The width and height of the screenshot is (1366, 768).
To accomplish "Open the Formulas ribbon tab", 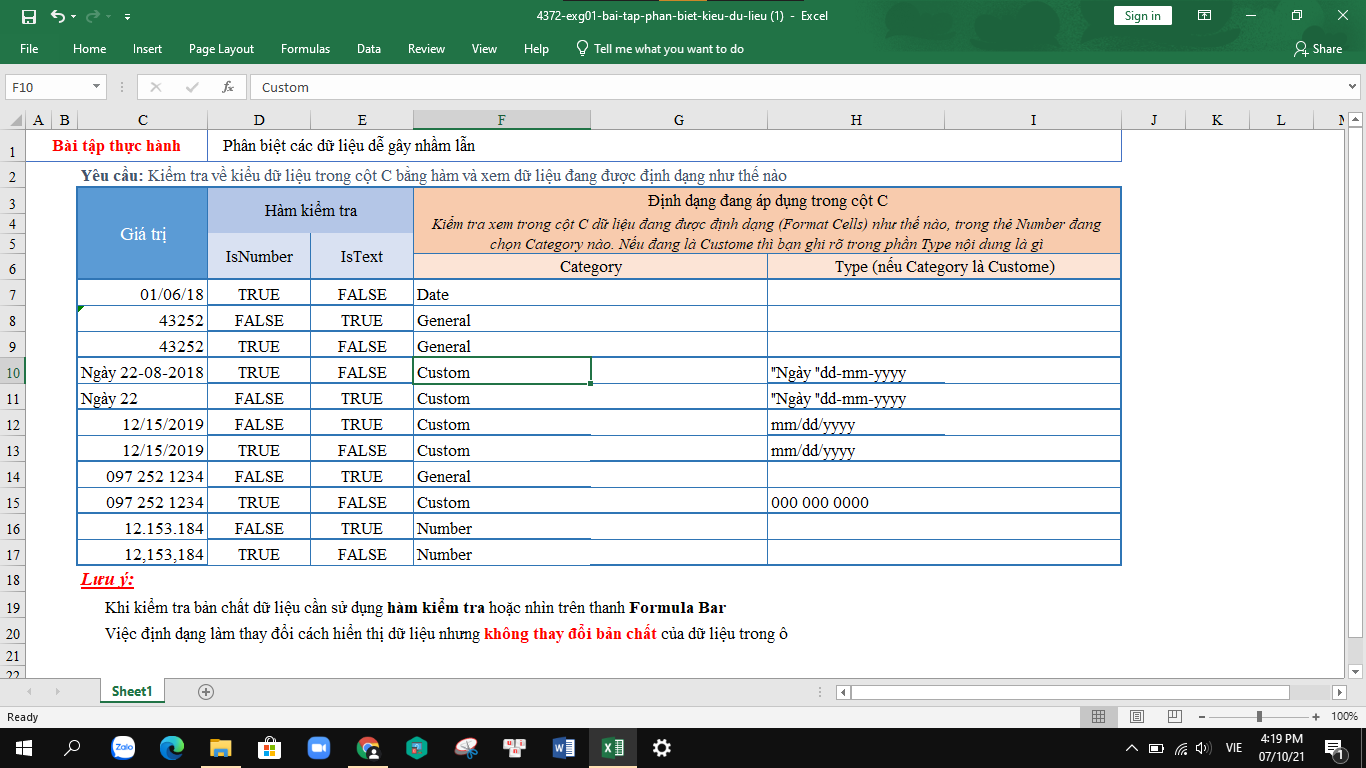I will 305,49.
